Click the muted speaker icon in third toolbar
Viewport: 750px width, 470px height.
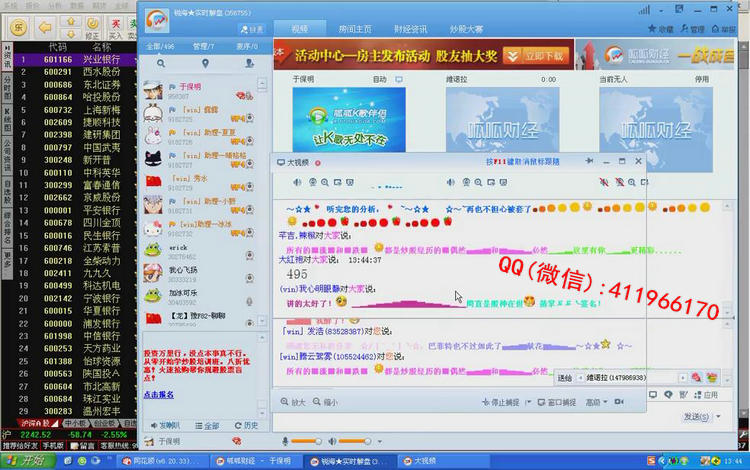(605, 182)
